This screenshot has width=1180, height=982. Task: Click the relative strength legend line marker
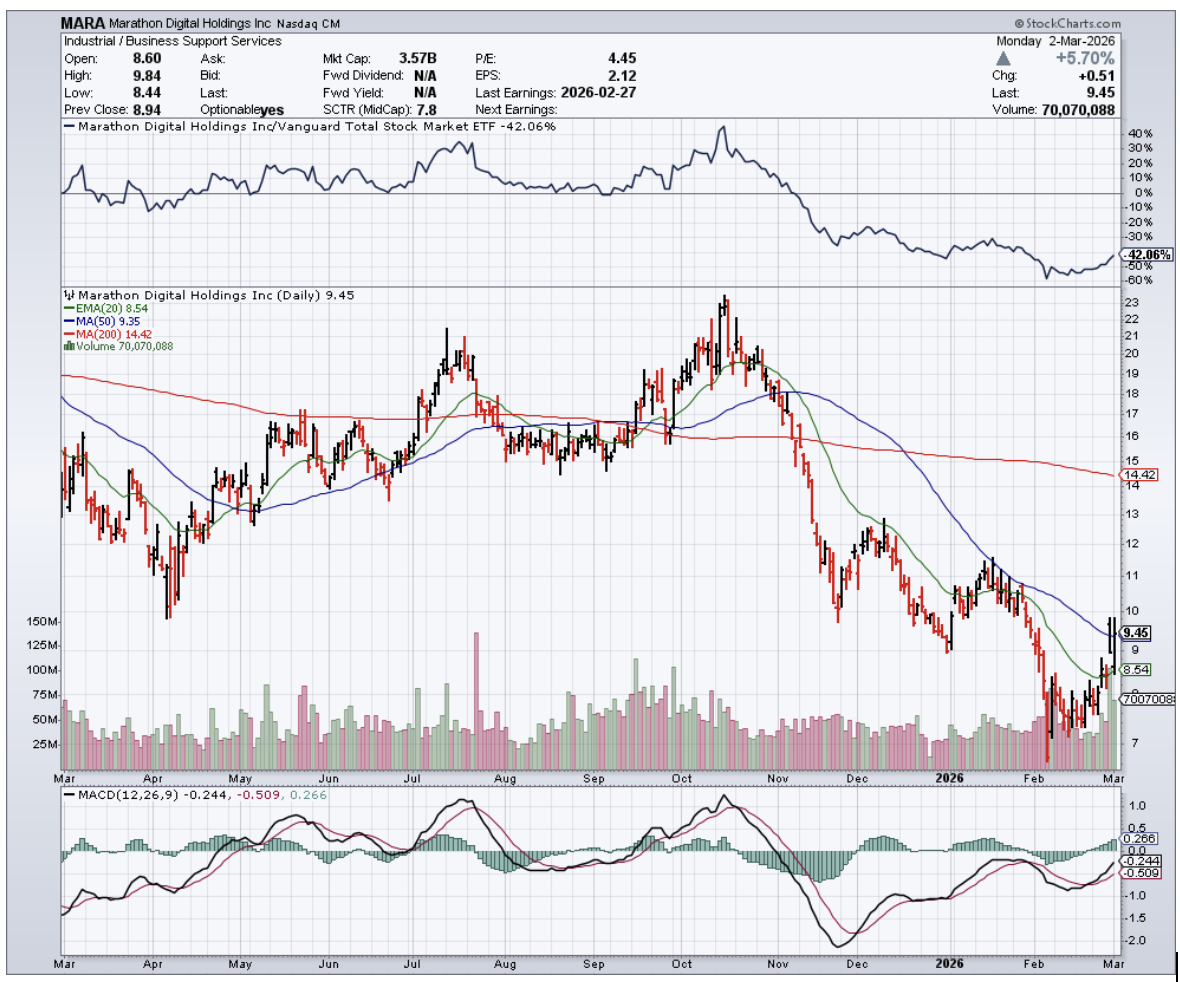tap(68, 127)
